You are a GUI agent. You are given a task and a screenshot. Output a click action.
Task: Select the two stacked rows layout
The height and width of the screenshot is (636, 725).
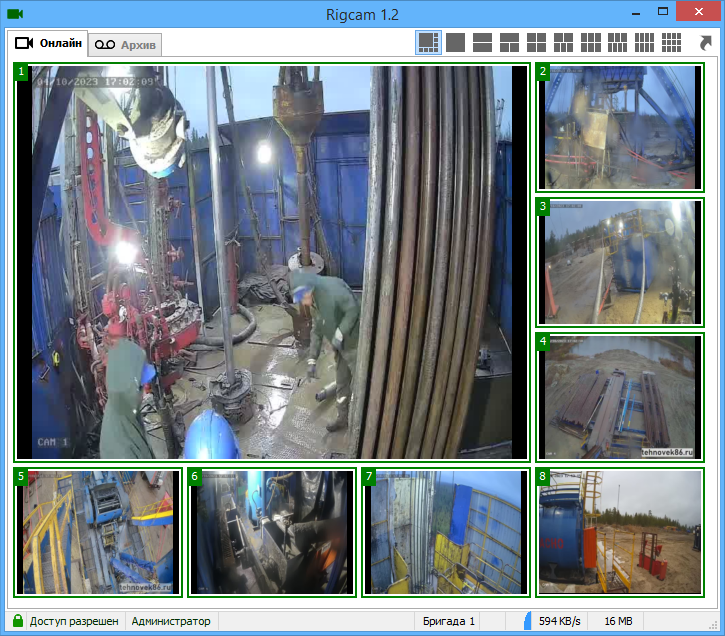click(482, 42)
